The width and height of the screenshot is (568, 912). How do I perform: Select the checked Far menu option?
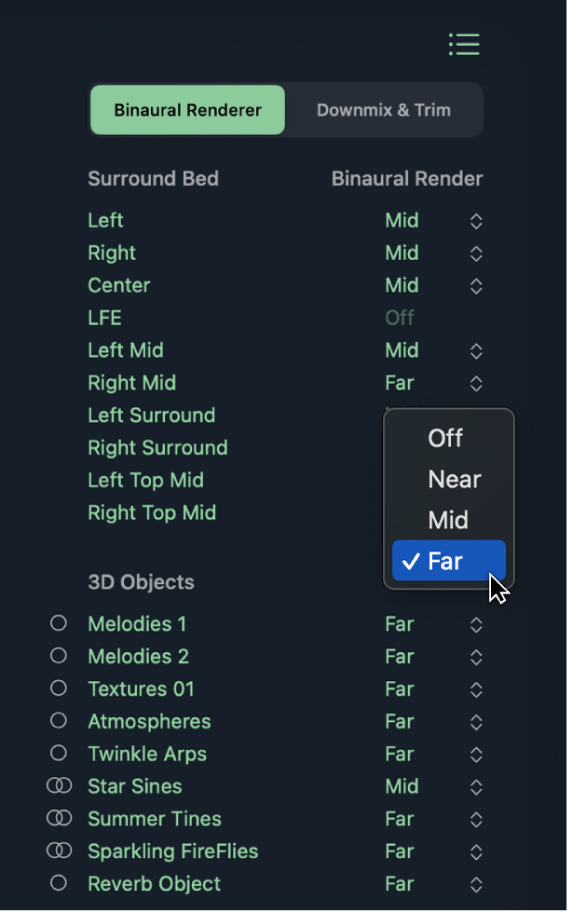[449, 561]
